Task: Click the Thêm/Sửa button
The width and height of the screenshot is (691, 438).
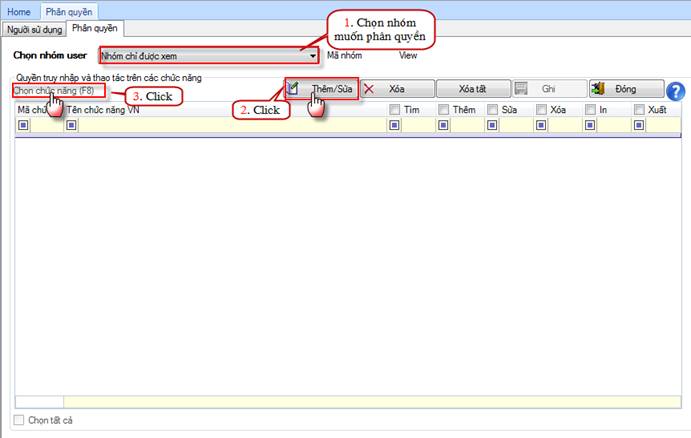Action: (321, 89)
